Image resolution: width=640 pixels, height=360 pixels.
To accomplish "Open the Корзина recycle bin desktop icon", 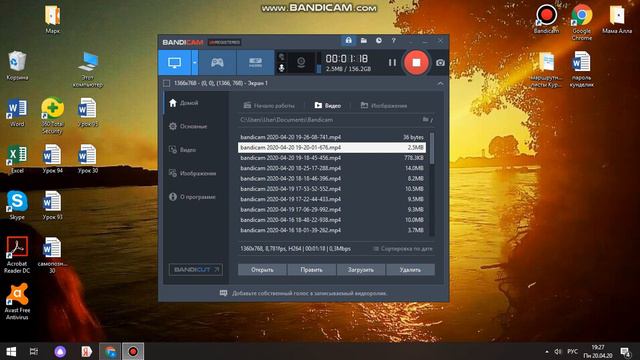I will [x=17, y=65].
